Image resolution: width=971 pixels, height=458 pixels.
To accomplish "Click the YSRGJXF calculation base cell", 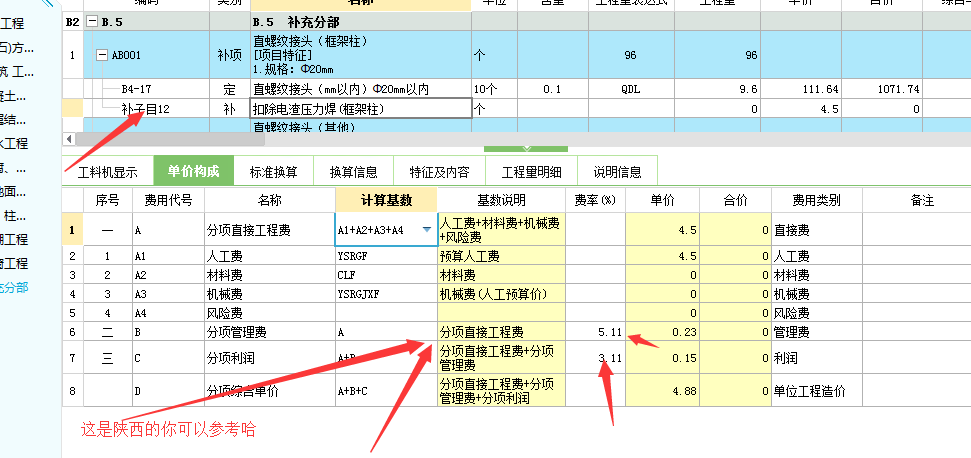I will [x=386, y=294].
